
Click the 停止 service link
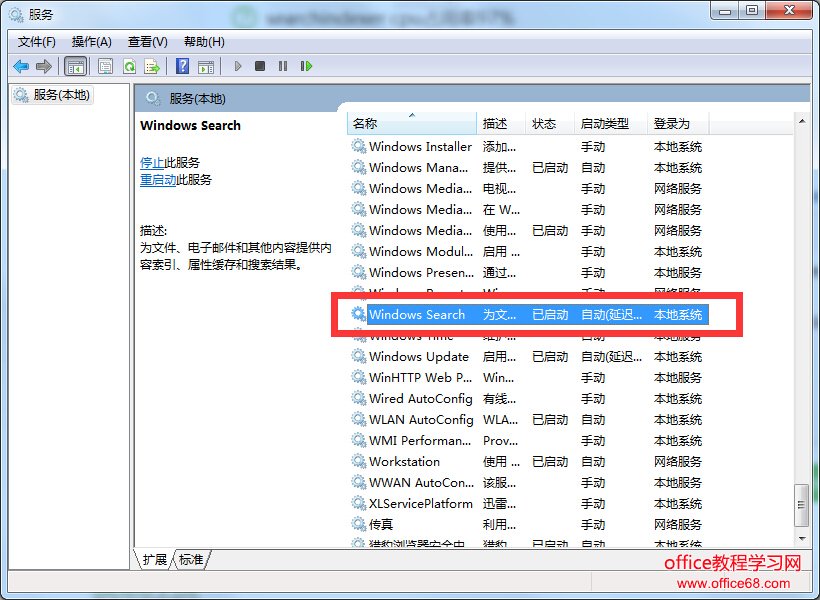151,163
